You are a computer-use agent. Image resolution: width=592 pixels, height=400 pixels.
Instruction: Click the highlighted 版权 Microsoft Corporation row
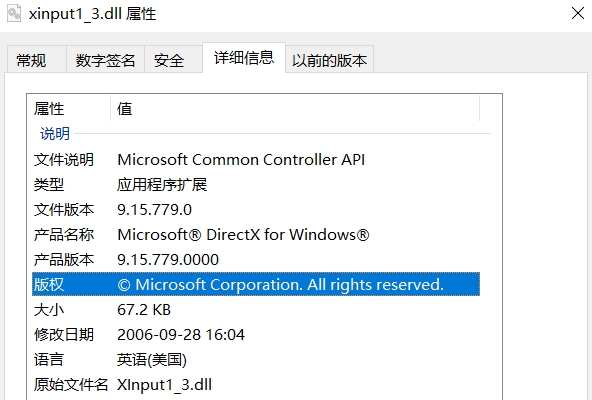[x=256, y=284]
